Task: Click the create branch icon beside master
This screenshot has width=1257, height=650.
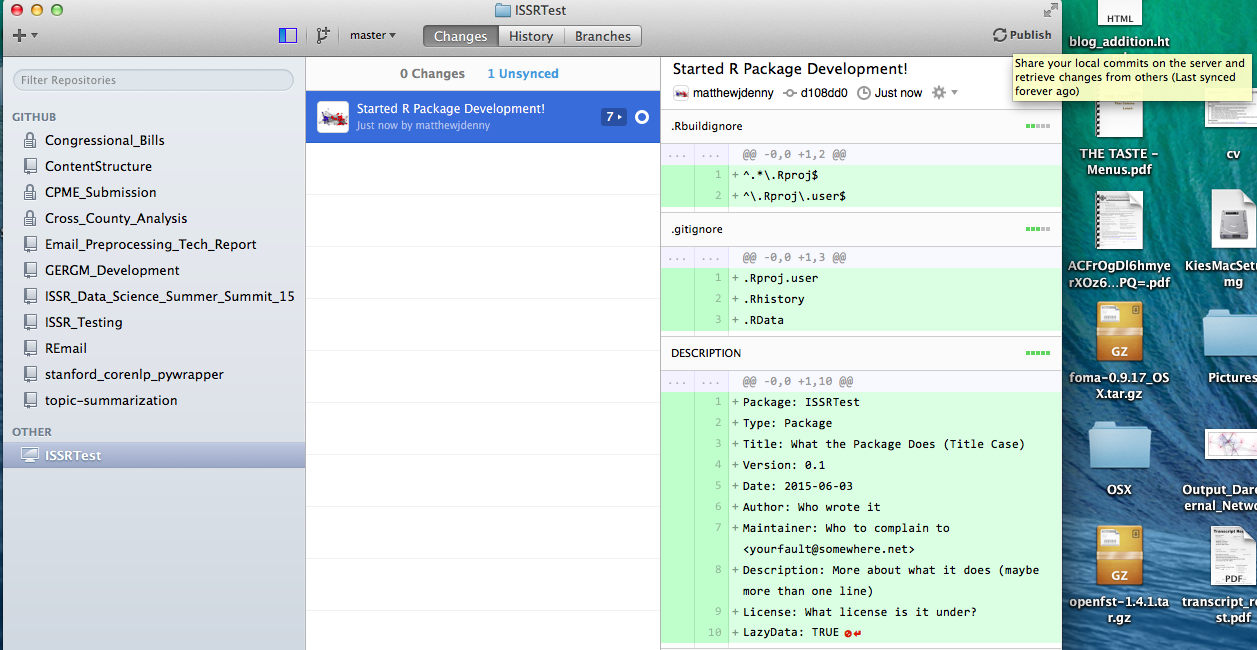Action: (x=322, y=36)
